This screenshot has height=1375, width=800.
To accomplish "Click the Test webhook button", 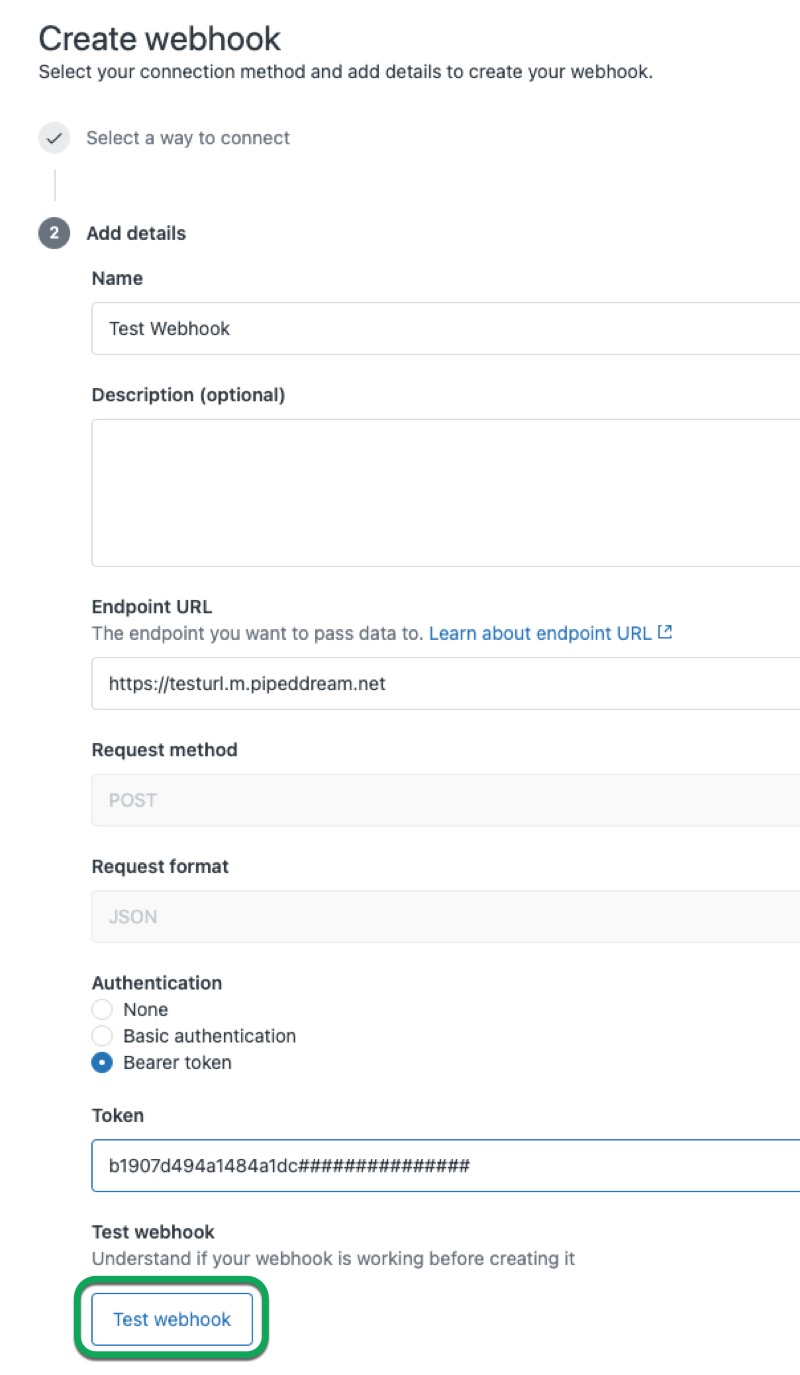I will tap(171, 1319).
